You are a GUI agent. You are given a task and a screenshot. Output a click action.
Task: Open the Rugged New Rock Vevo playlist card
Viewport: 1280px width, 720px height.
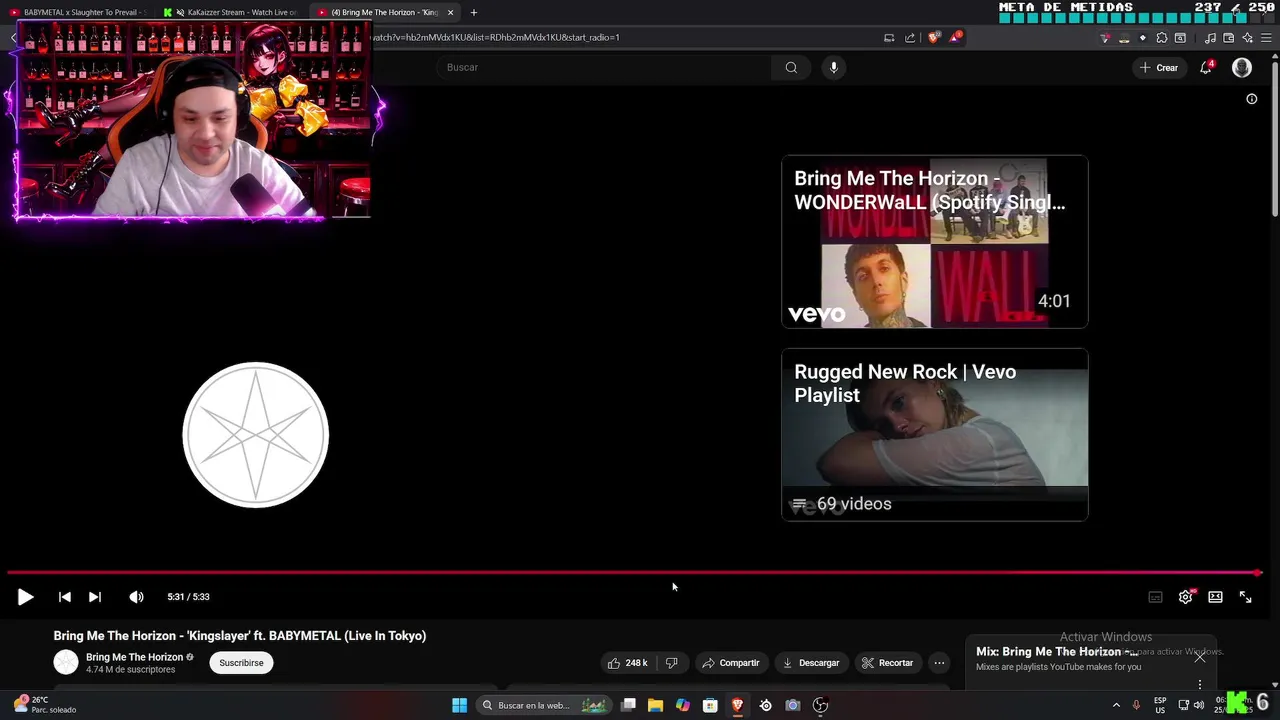(x=935, y=434)
